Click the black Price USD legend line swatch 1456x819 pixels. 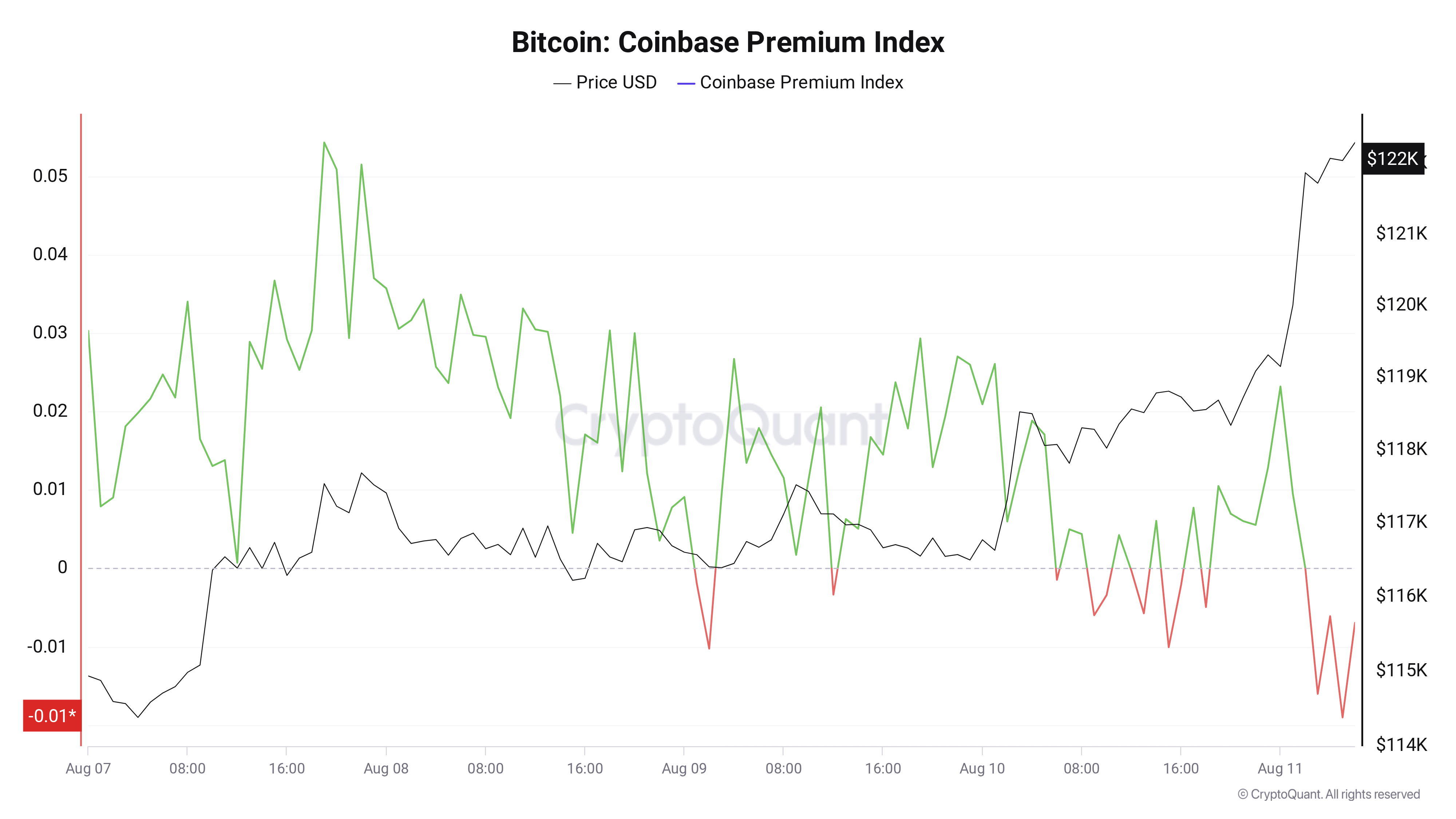click(562, 84)
